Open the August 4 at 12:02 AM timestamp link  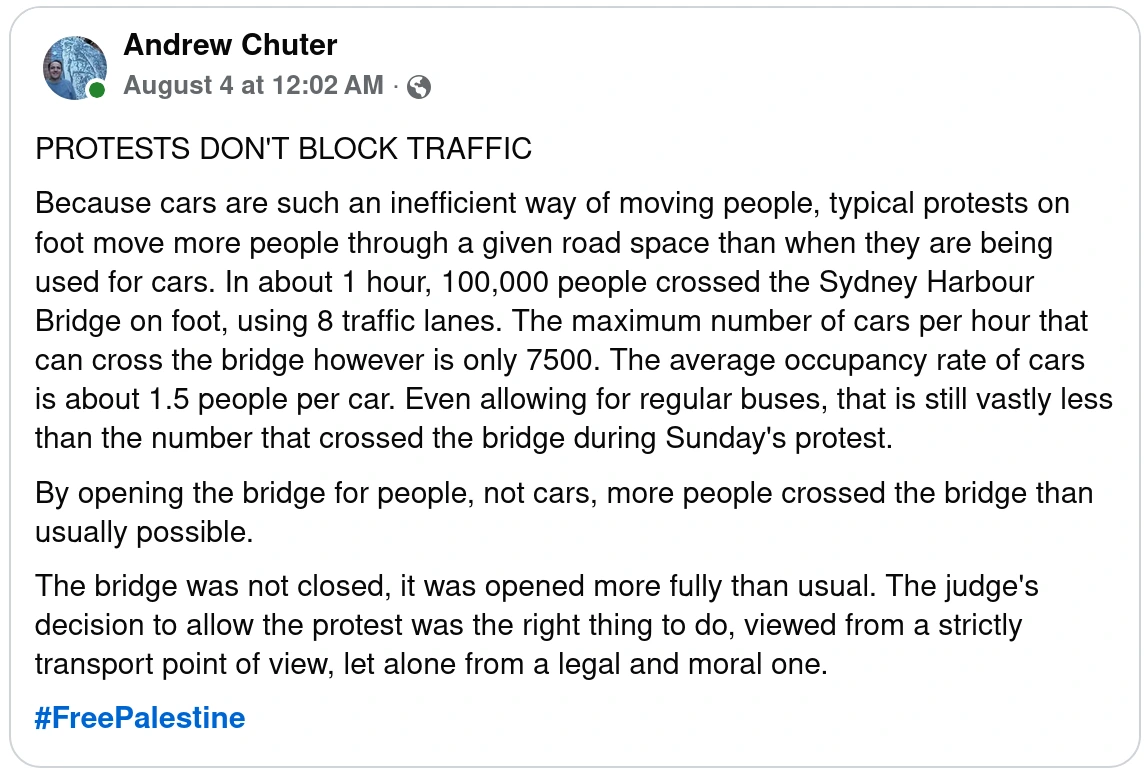250,86
